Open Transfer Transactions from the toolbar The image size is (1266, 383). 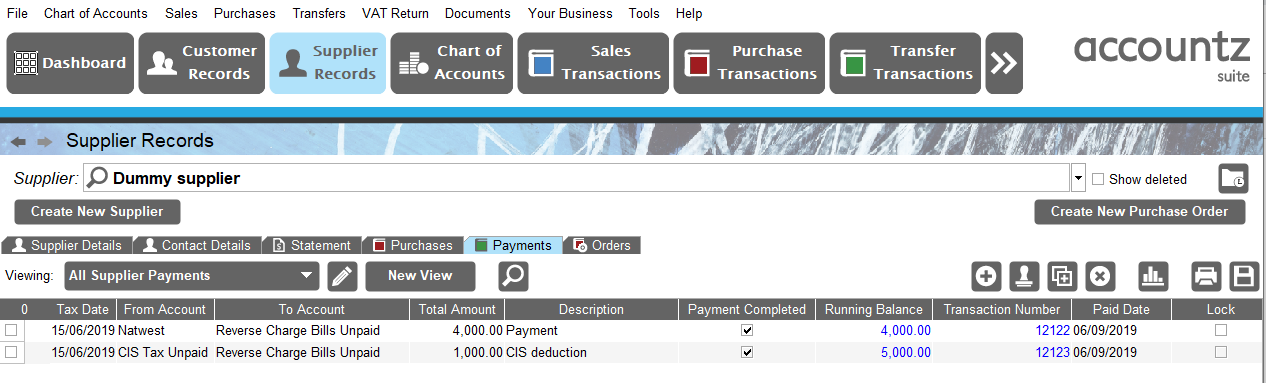(905, 63)
